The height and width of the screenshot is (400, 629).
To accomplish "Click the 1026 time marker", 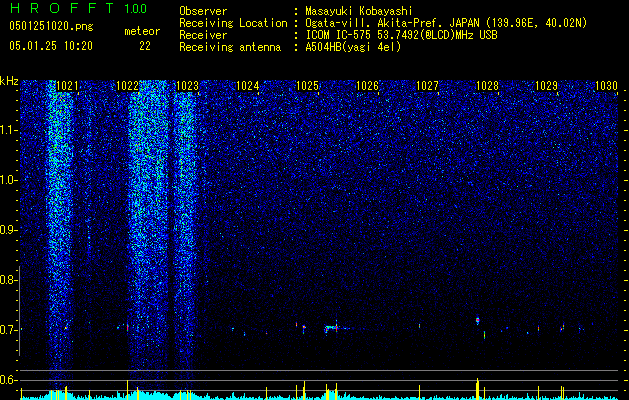I will (367, 86).
